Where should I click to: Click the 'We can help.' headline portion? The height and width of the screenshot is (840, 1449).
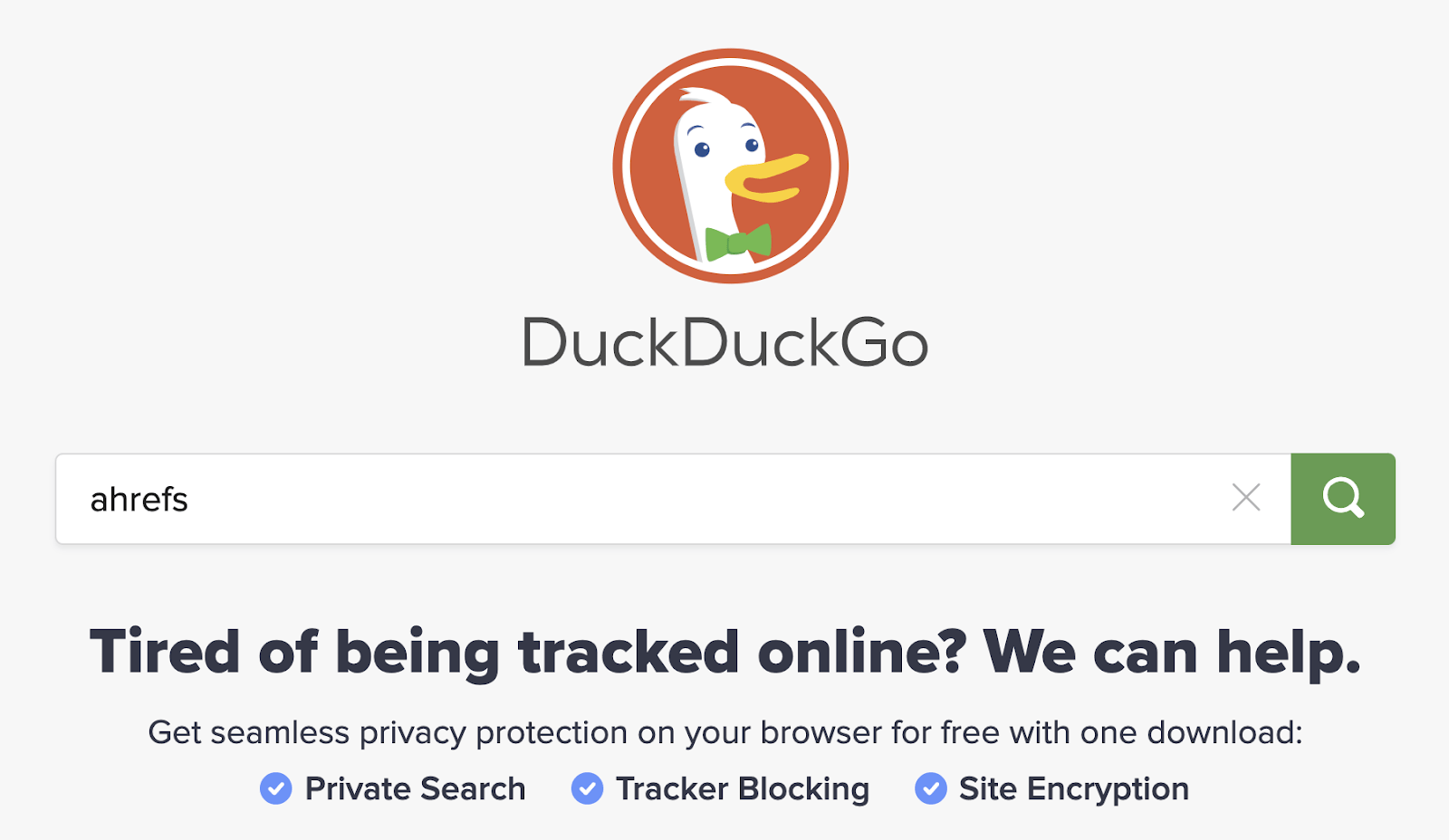(1172, 652)
